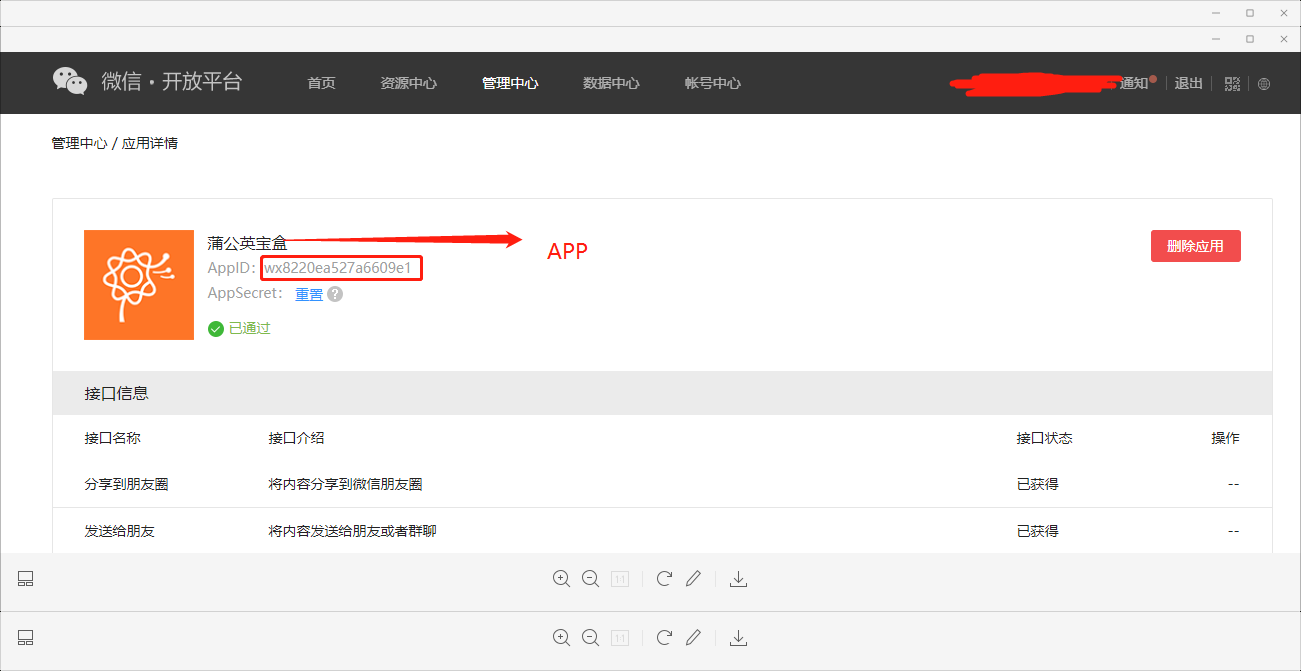Click the pencil edit icon in lower toolbar
This screenshot has height=671, width=1301.
point(693,638)
